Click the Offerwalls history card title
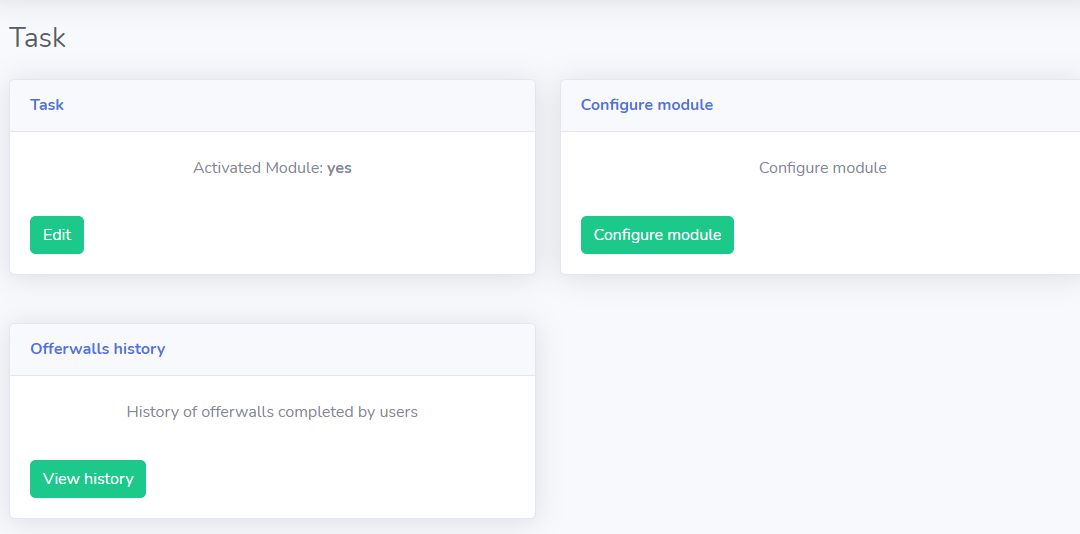This screenshot has height=534, width=1080. [98, 349]
